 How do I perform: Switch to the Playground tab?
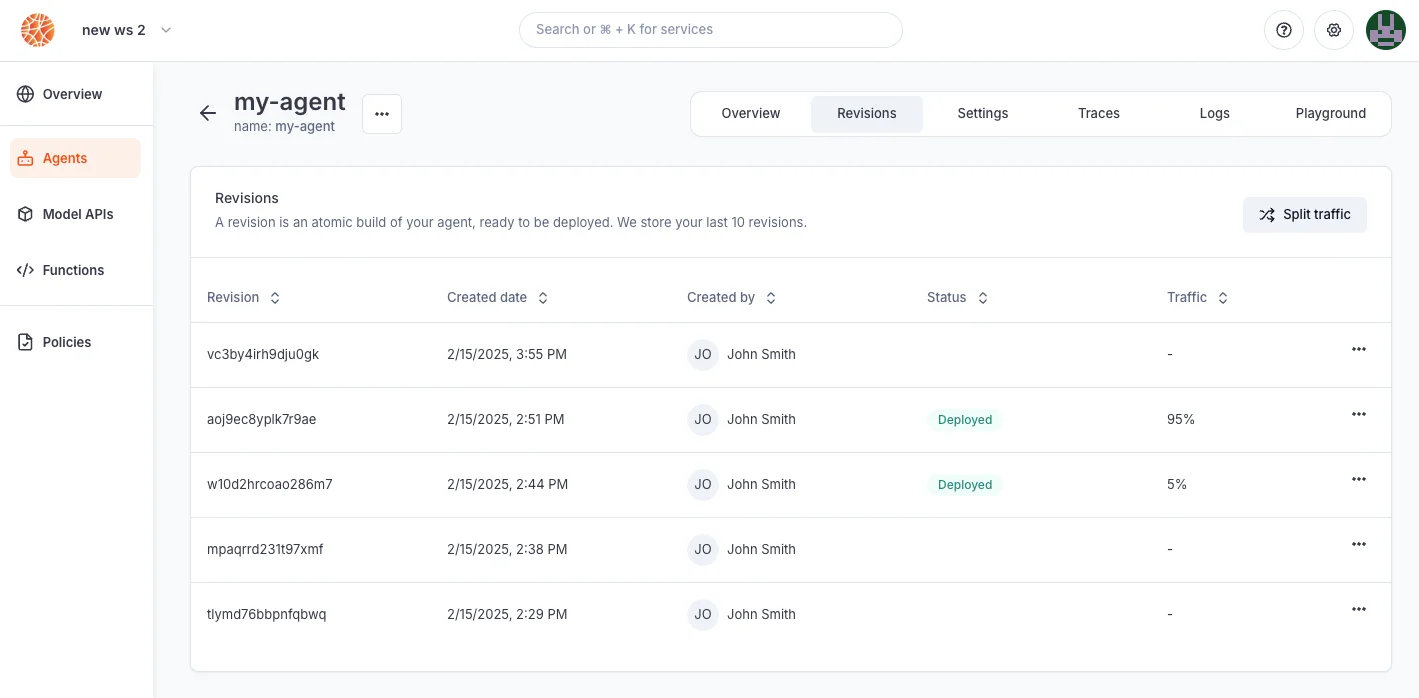tap(1330, 113)
